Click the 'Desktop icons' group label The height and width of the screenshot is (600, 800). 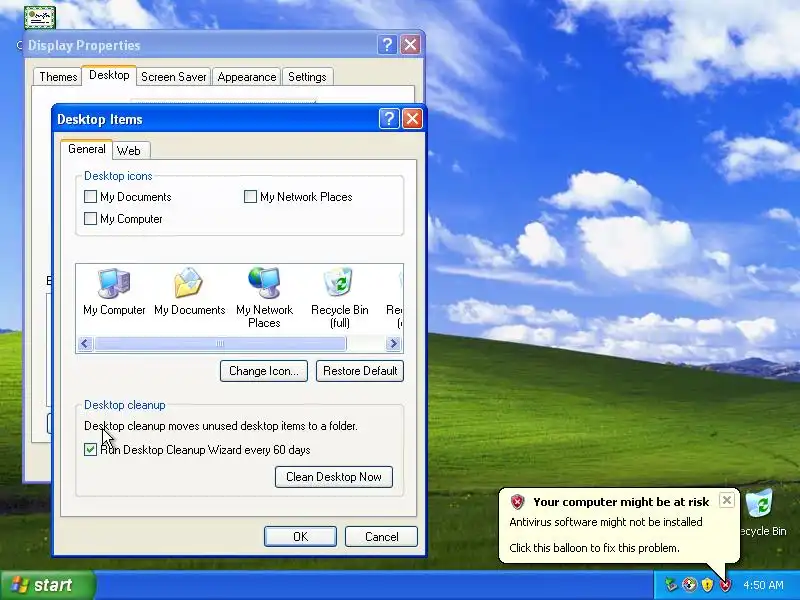click(118, 176)
